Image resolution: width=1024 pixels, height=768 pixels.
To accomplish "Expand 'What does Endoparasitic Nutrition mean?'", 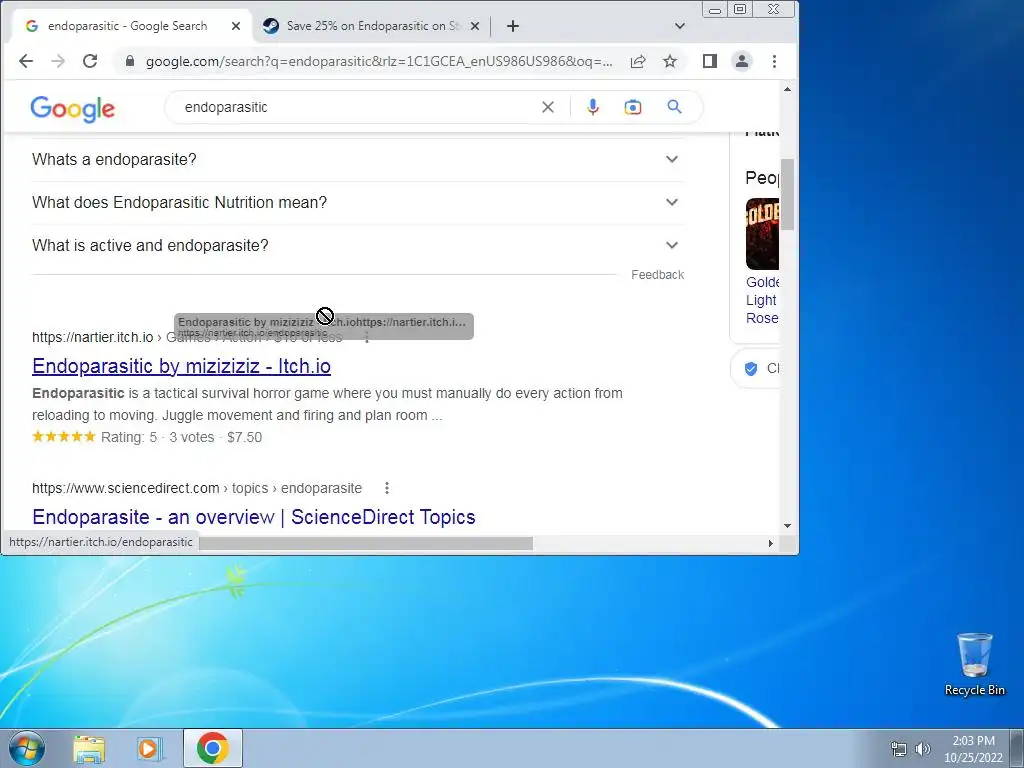I will coord(358,202).
